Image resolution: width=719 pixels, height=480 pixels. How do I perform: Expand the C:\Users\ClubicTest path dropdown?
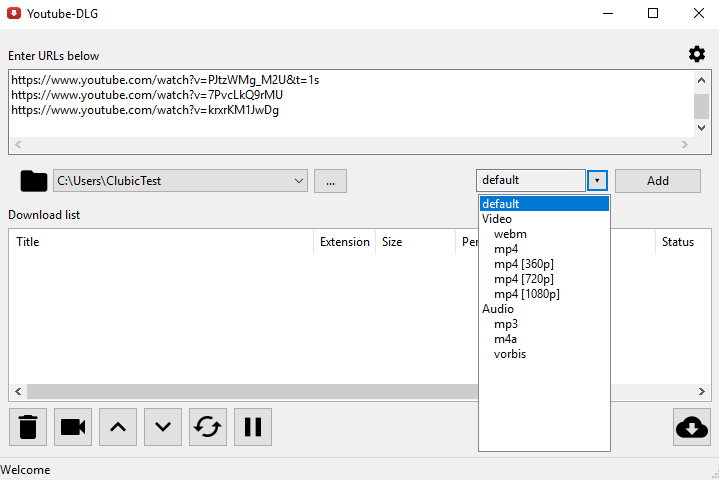[299, 181]
